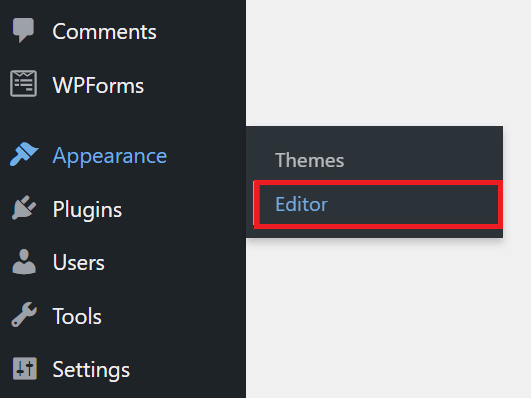Click empty flyout space right of Themes
Screen dimensions: 531x398
click(x=423, y=160)
